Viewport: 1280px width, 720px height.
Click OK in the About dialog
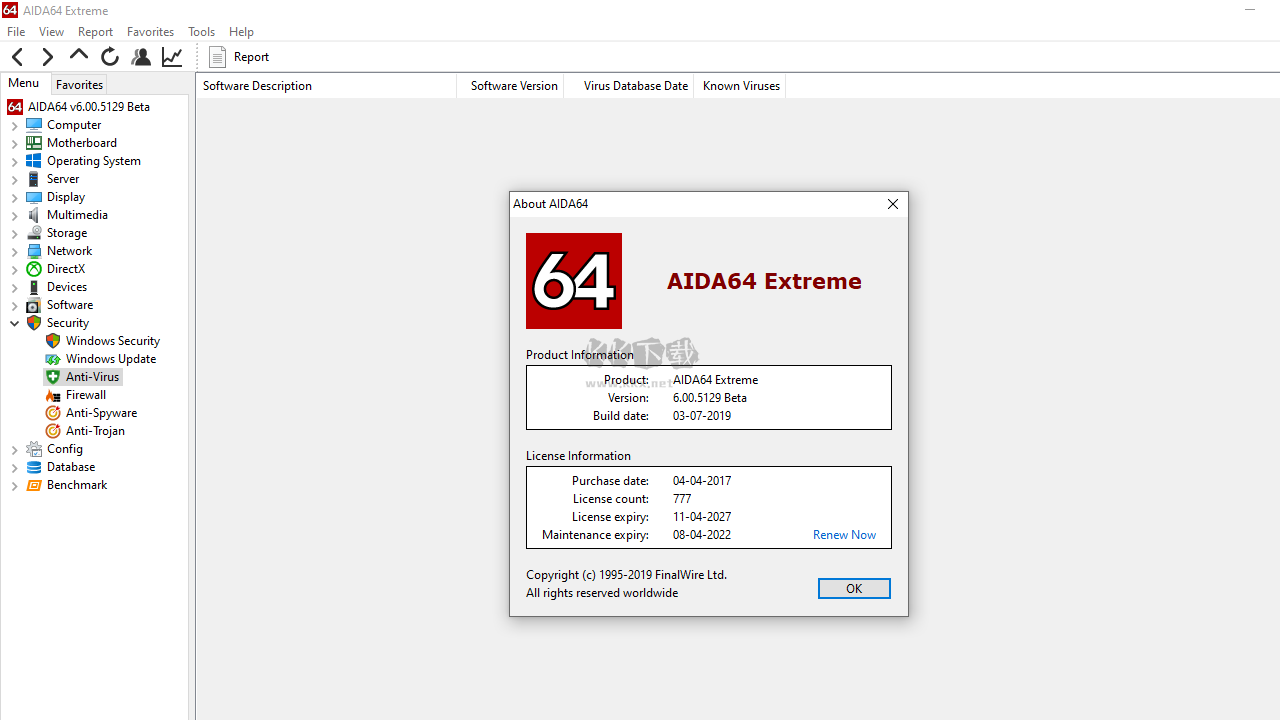[853, 589]
